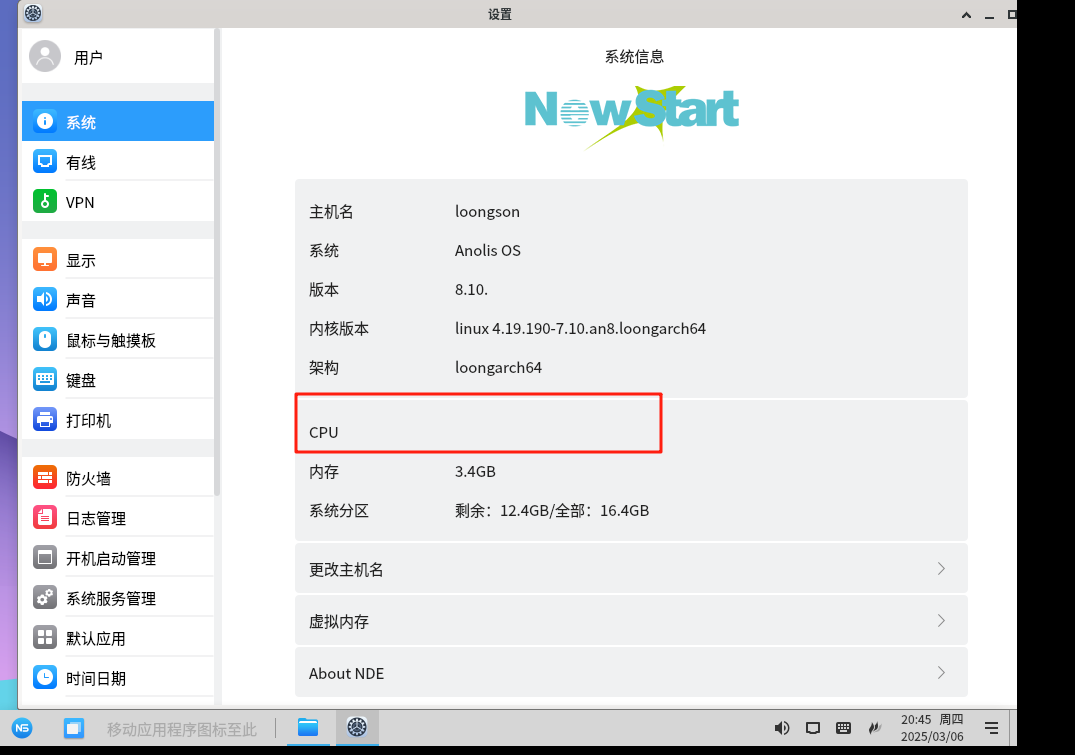Screen dimensions: 1075x755
Task: Open the Firewall (防火墙) icon
Action: click(44, 478)
